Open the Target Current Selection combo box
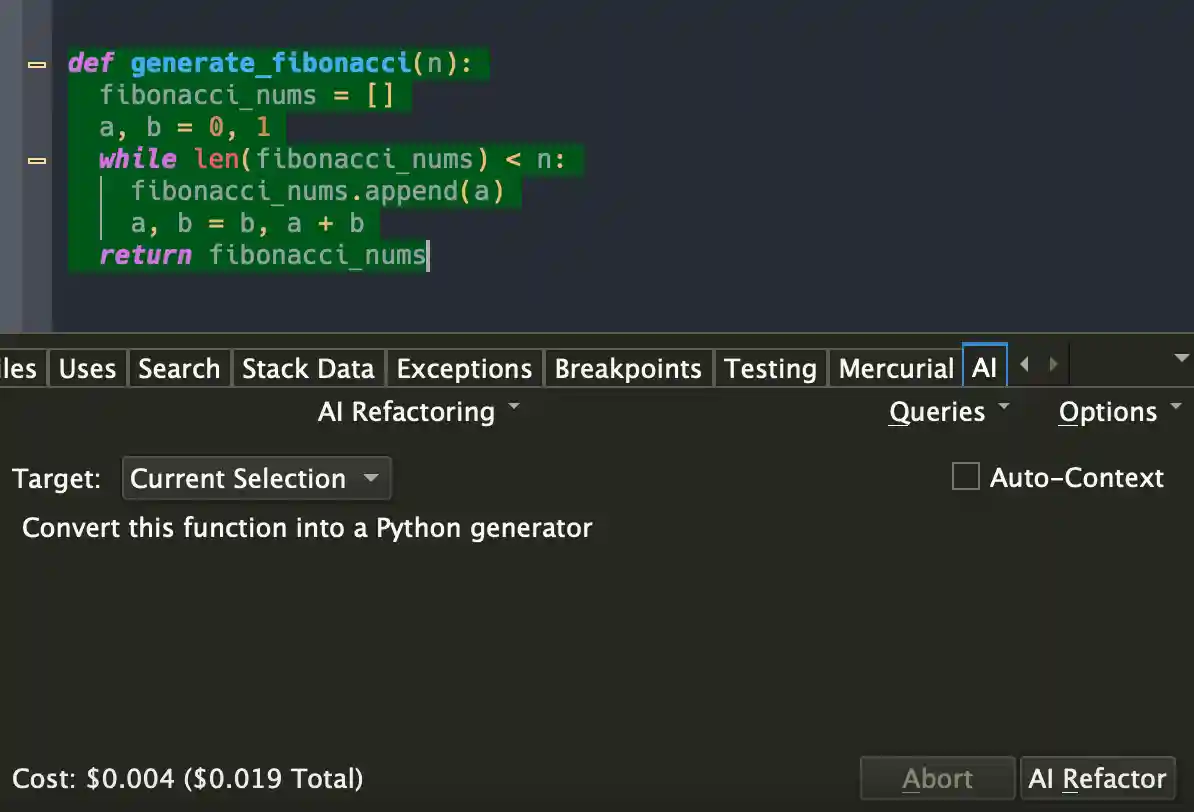The image size is (1194, 812). click(x=256, y=478)
